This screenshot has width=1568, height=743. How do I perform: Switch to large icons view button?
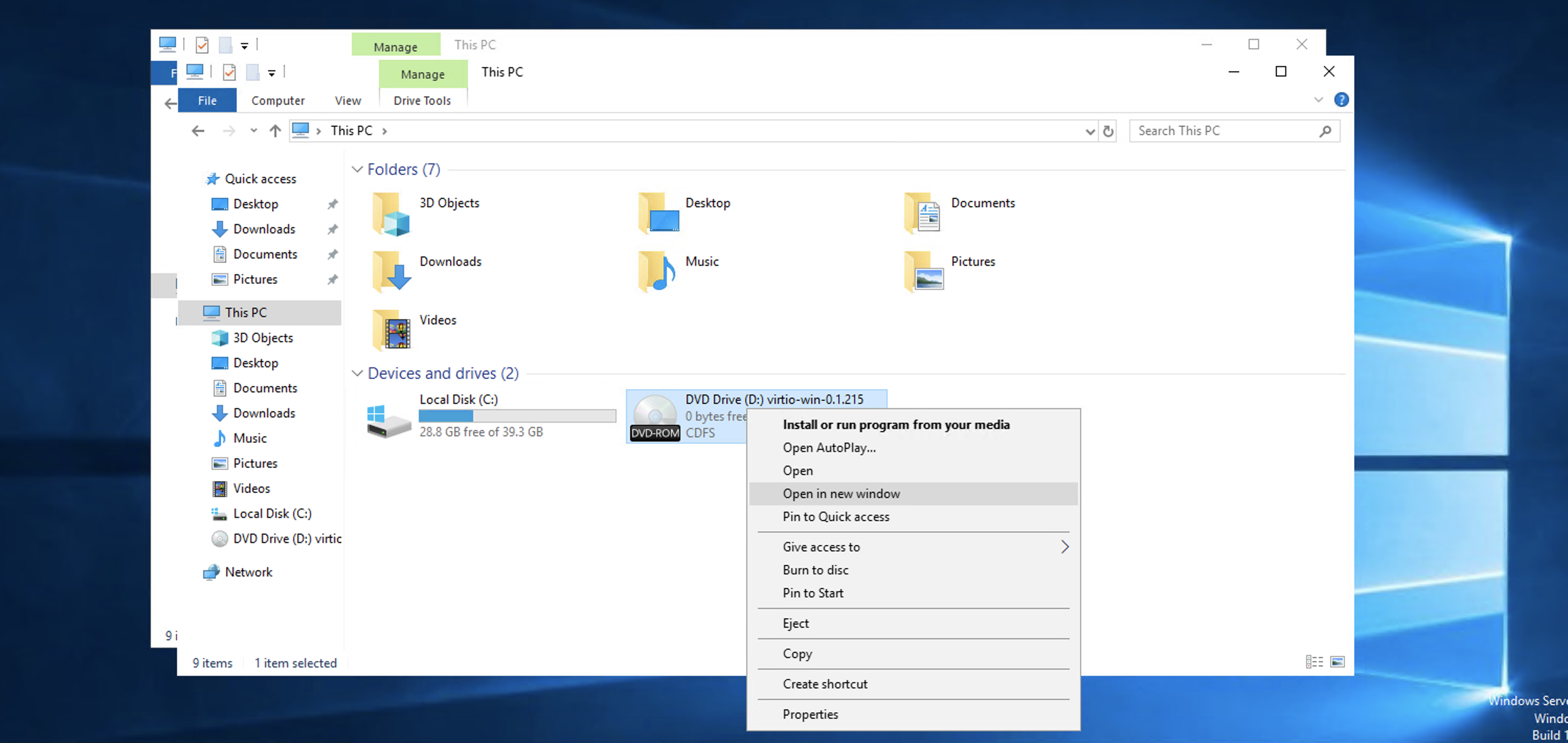1337,661
